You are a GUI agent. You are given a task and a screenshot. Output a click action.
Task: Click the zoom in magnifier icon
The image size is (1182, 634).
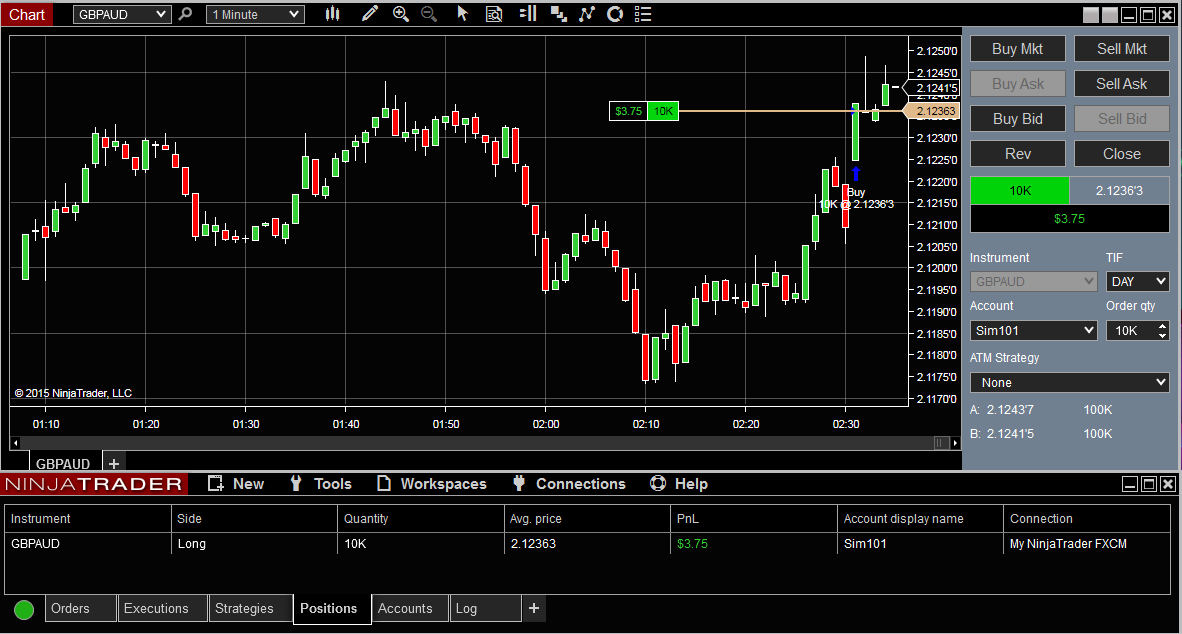click(x=400, y=14)
